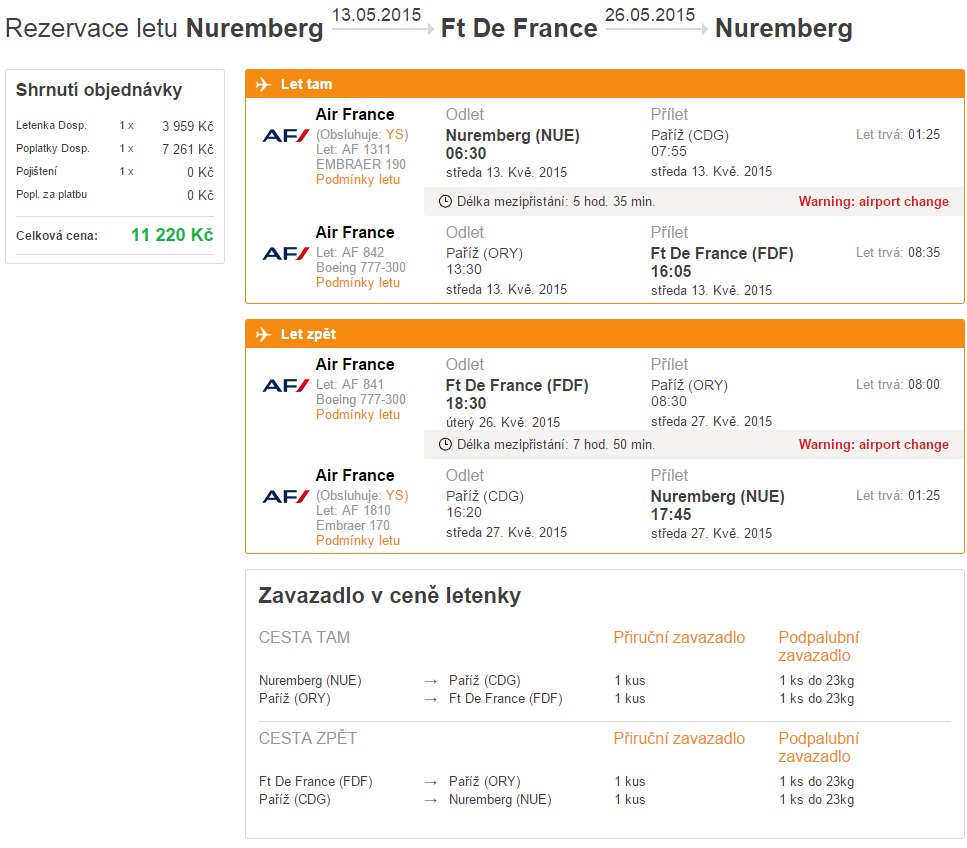Select the Let tam section header
Screen dimensions: 967x848
point(604,84)
